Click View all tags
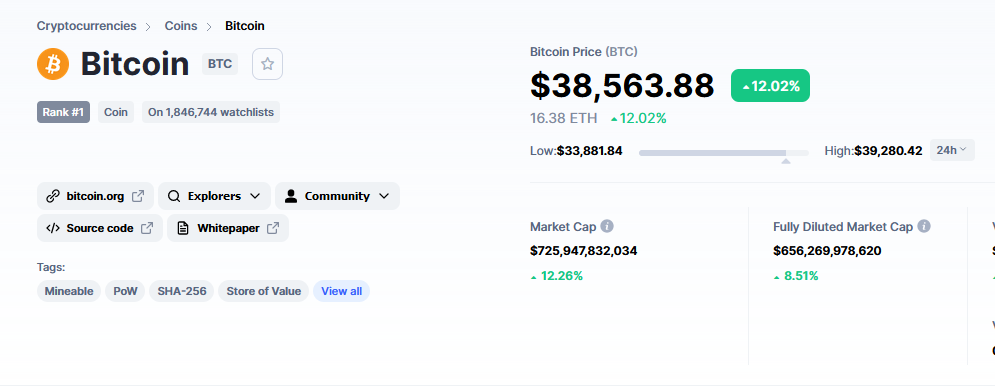 click(x=341, y=291)
